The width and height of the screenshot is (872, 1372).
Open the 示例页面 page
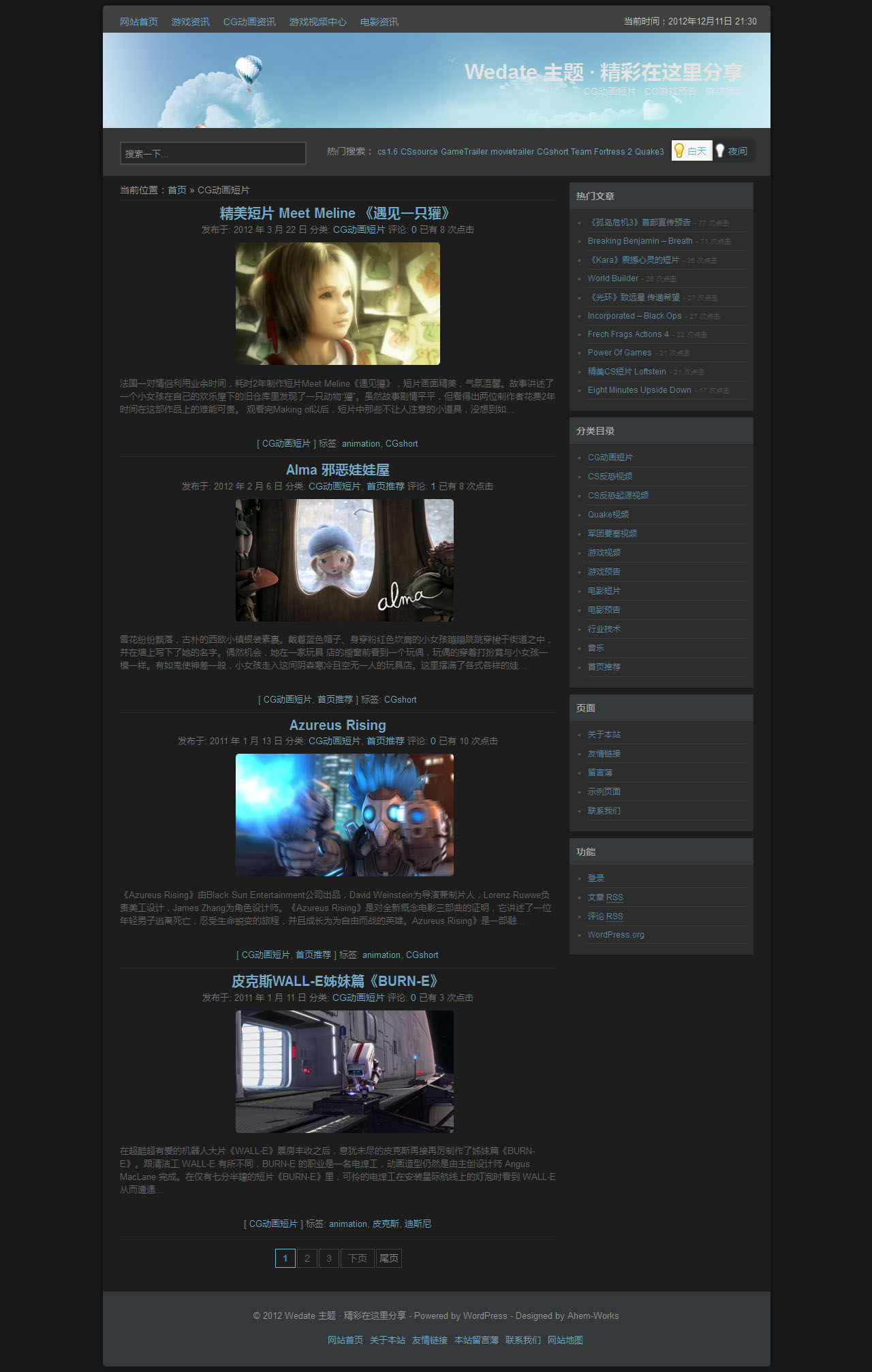(x=604, y=792)
